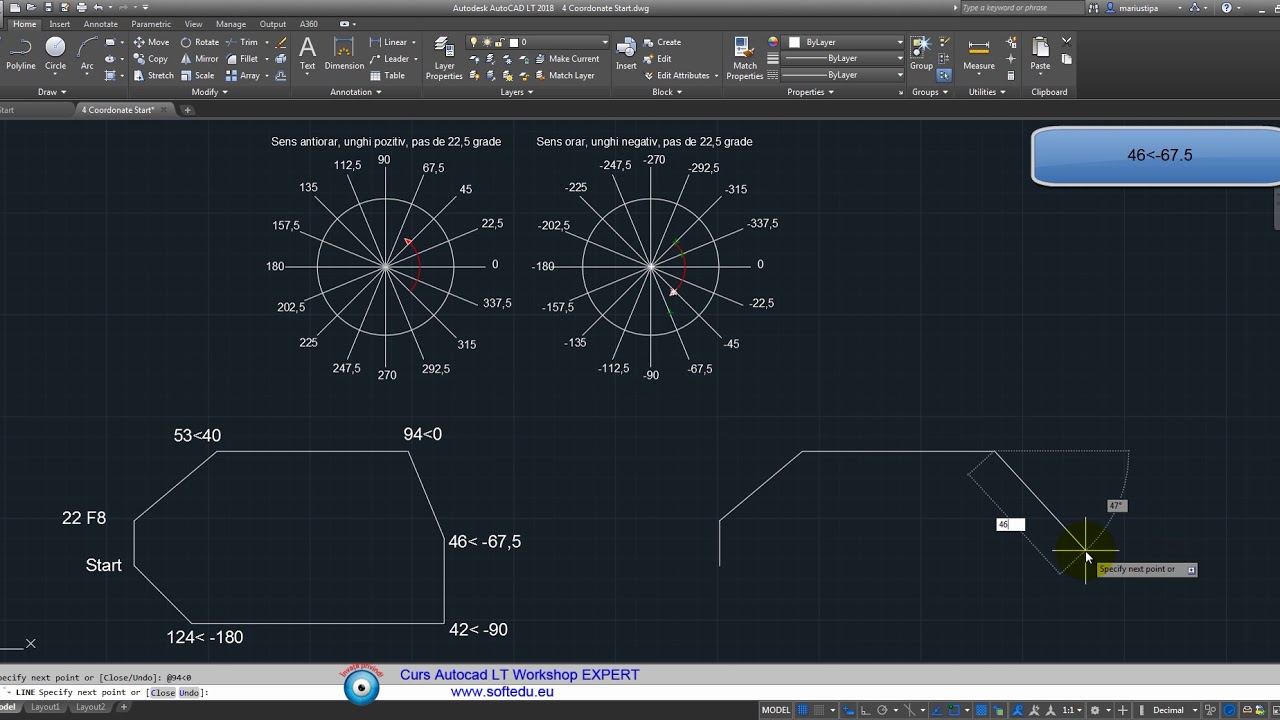Switch to the Parametric ribbon tab
The image size is (1280, 720).
coord(151,24)
